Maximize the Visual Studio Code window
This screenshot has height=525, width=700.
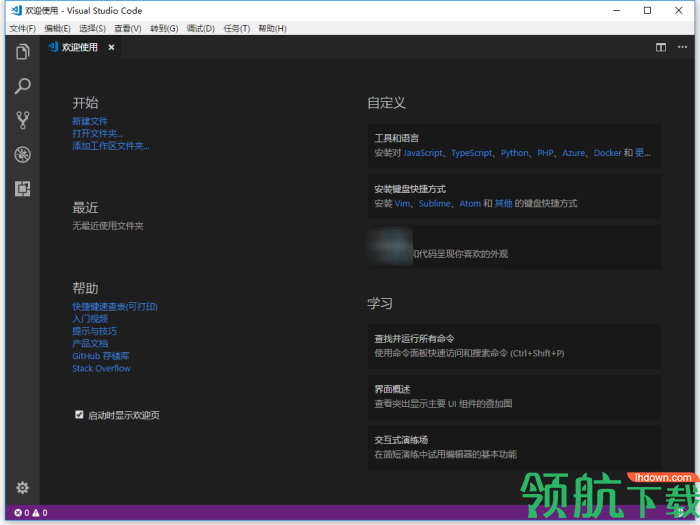[647, 10]
